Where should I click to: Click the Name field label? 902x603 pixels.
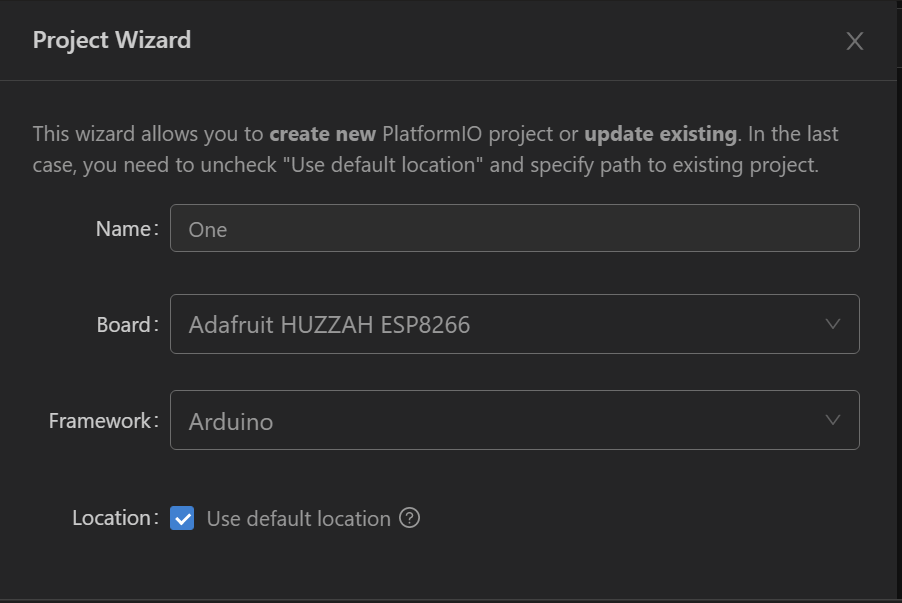(x=125, y=228)
